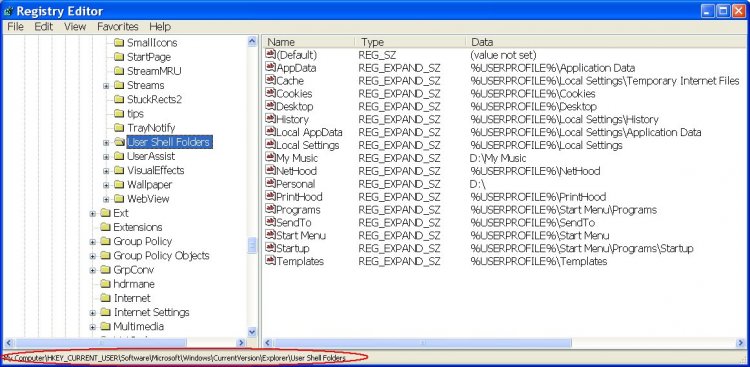Click the '%USERPROFILE%\Cookies' data cell
This screenshot has width=750, height=367.
532,93
